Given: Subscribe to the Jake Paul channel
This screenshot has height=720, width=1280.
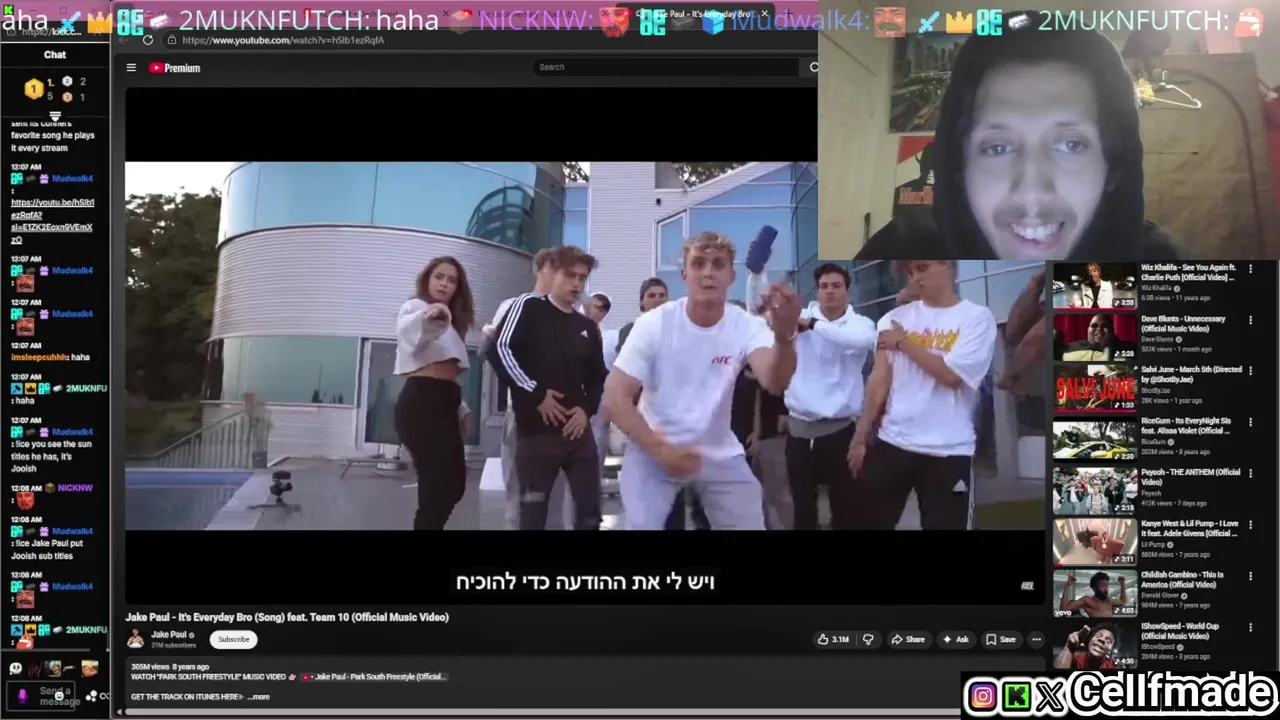Looking at the screenshot, I should click(234, 639).
